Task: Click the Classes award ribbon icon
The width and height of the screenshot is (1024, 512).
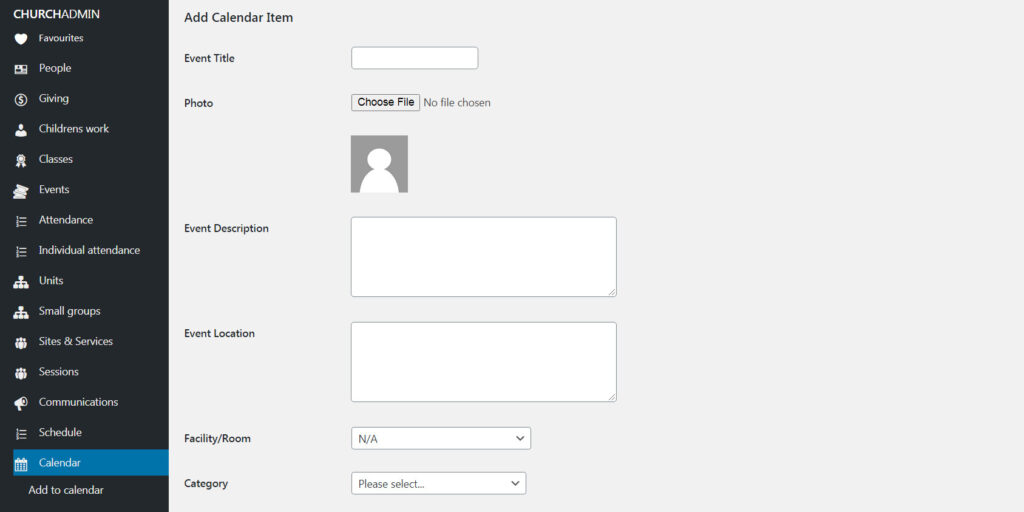Action: pyautogui.click(x=21, y=160)
